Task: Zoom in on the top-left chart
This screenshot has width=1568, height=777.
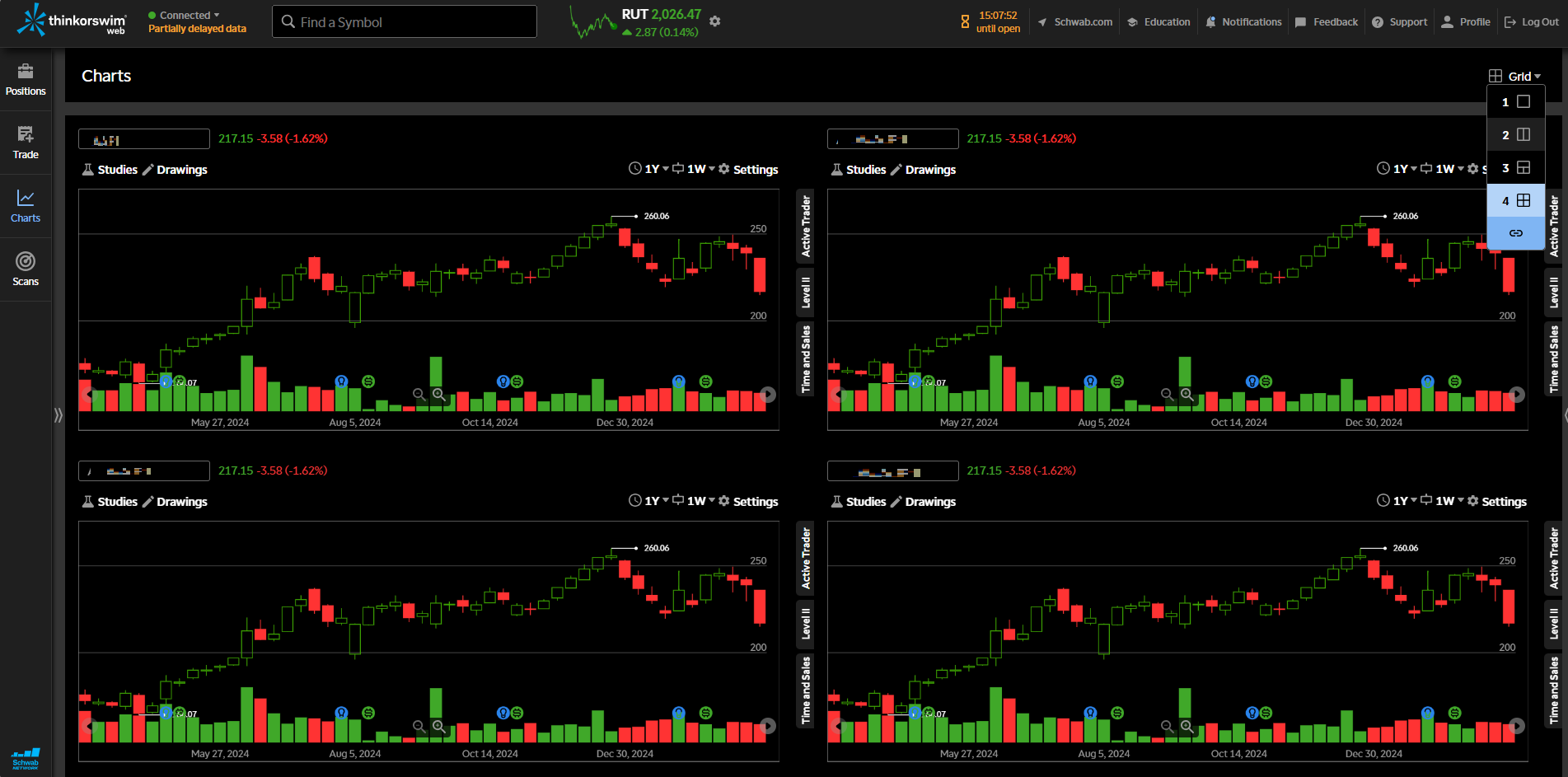Action: click(439, 395)
